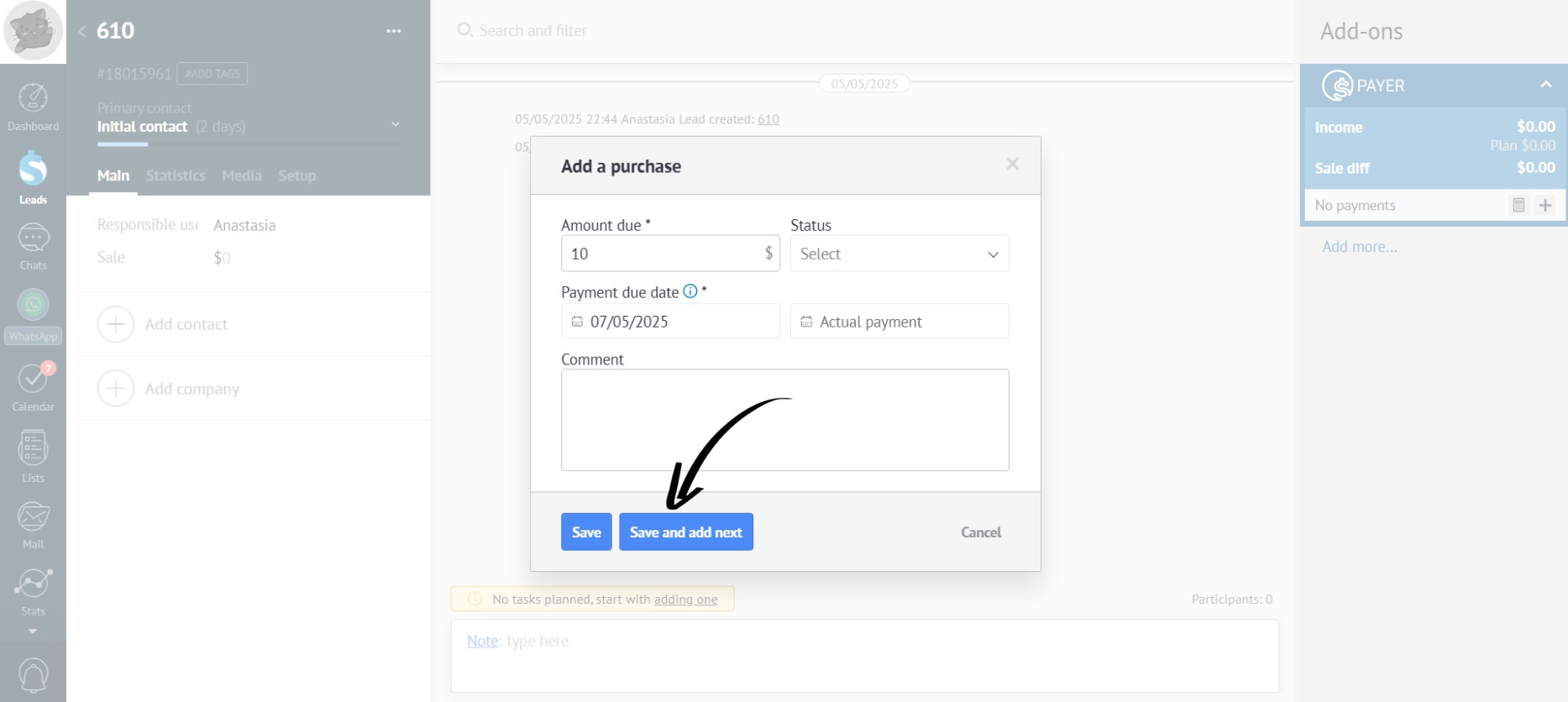Switch to the Media tab

(x=242, y=175)
